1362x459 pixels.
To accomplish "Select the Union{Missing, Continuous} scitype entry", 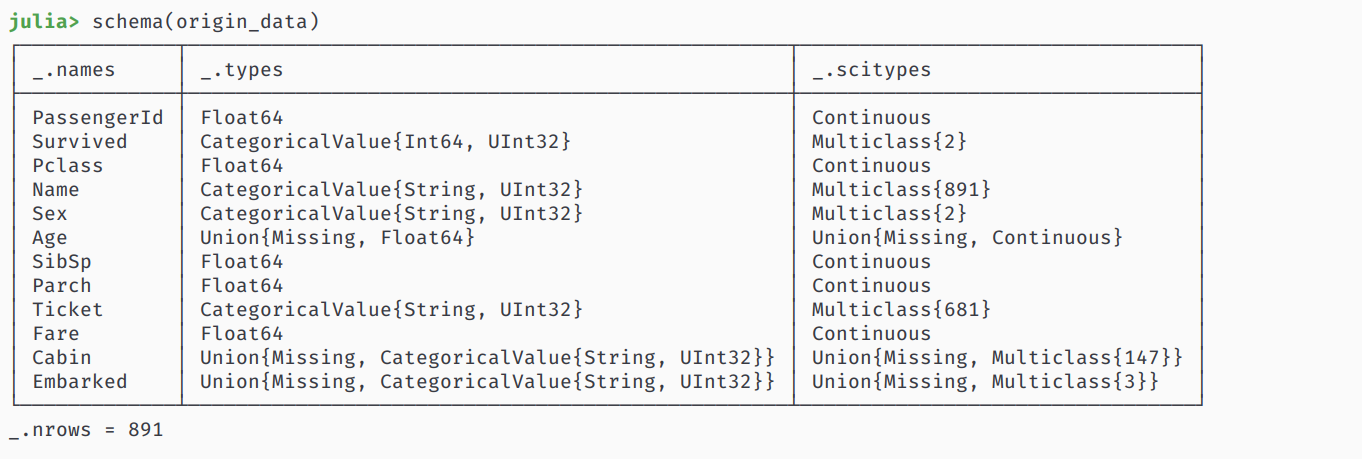I will tap(967, 238).
